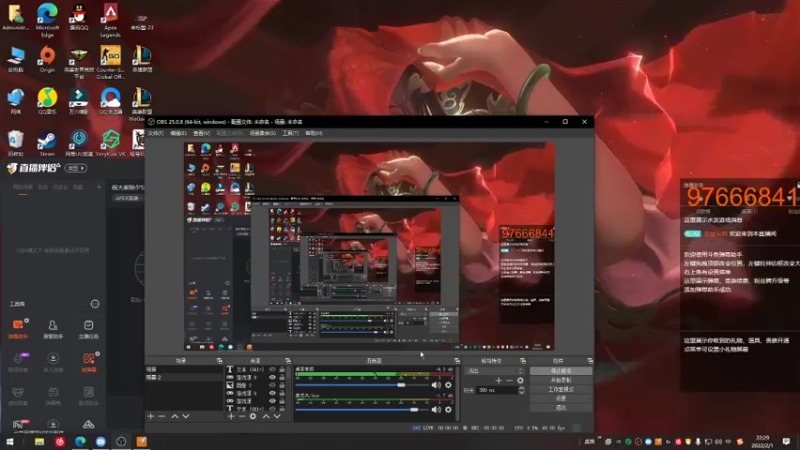Add a scene transition with plus icon
Screen dimensions: 800x450
tap(498, 380)
